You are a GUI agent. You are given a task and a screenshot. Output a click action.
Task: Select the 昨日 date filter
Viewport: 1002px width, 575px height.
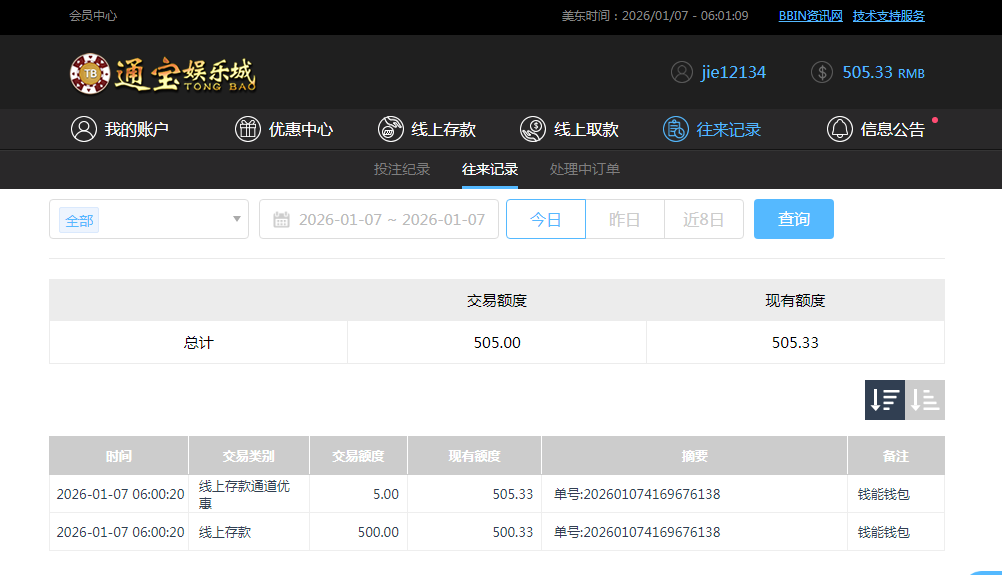[x=625, y=219]
